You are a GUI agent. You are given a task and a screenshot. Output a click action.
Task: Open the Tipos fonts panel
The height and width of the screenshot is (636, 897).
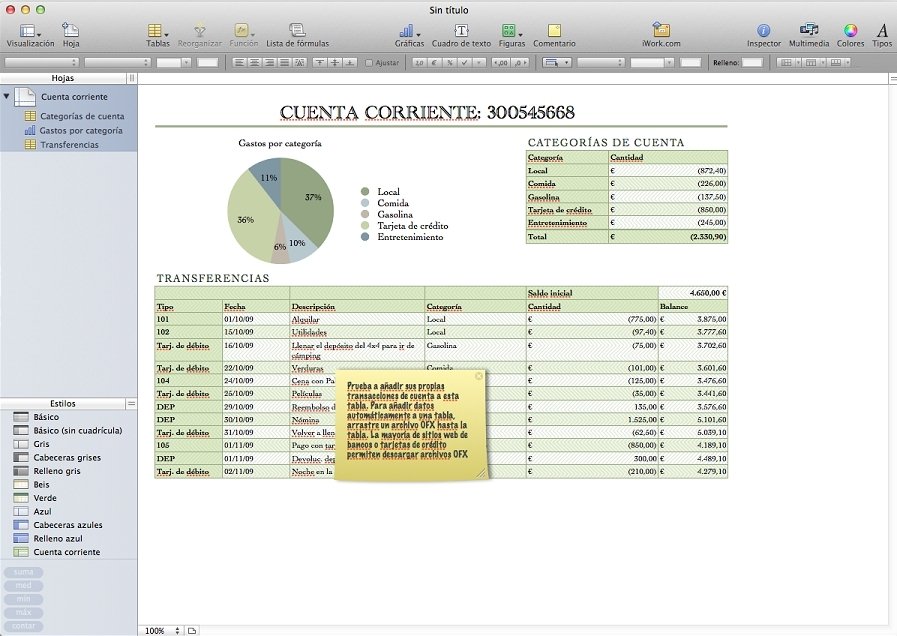[x=882, y=35]
